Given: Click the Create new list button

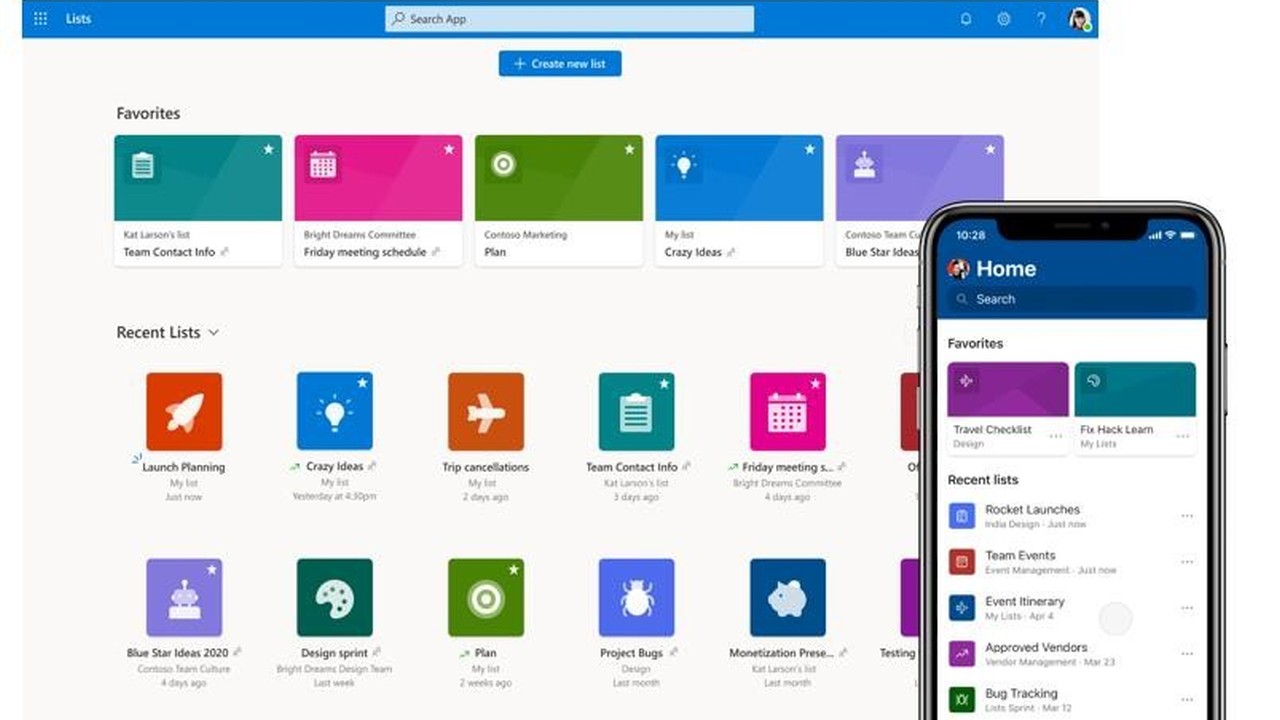Looking at the screenshot, I should (560, 63).
